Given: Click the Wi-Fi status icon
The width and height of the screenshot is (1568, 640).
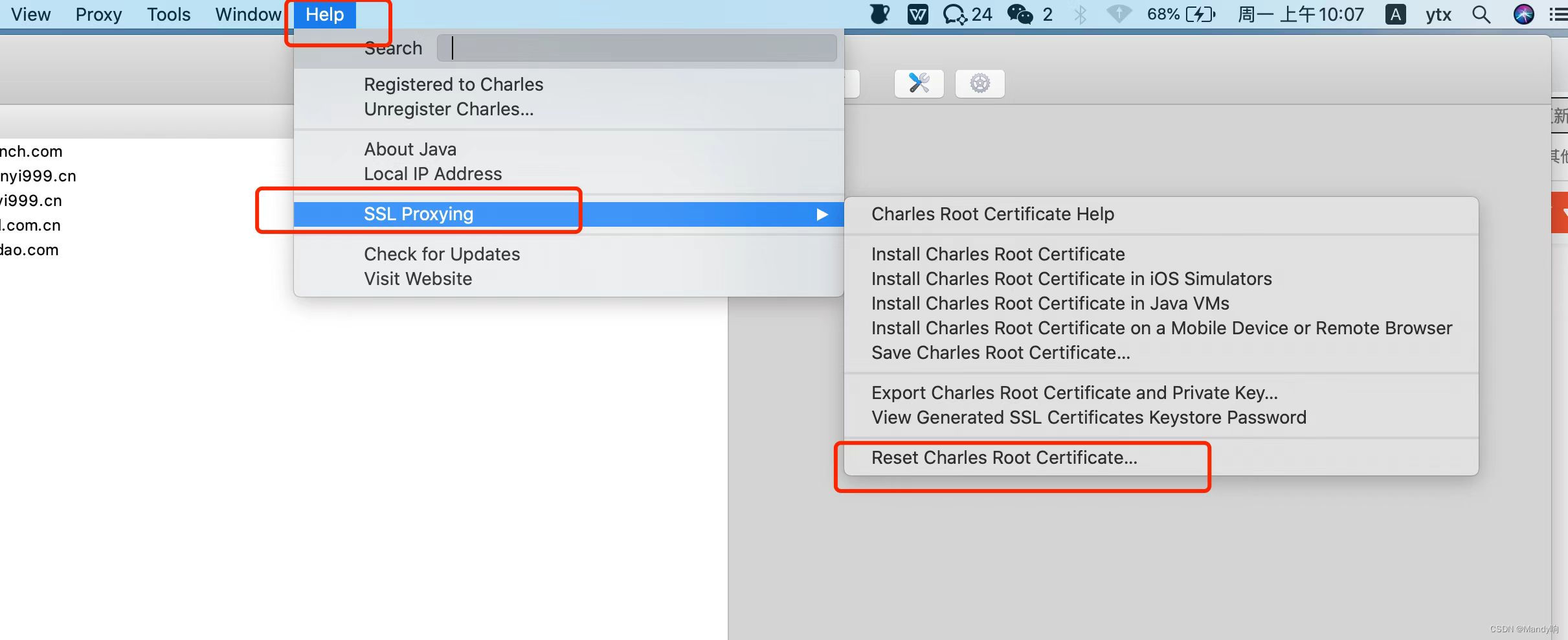Looking at the screenshot, I should click(1119, 14).
